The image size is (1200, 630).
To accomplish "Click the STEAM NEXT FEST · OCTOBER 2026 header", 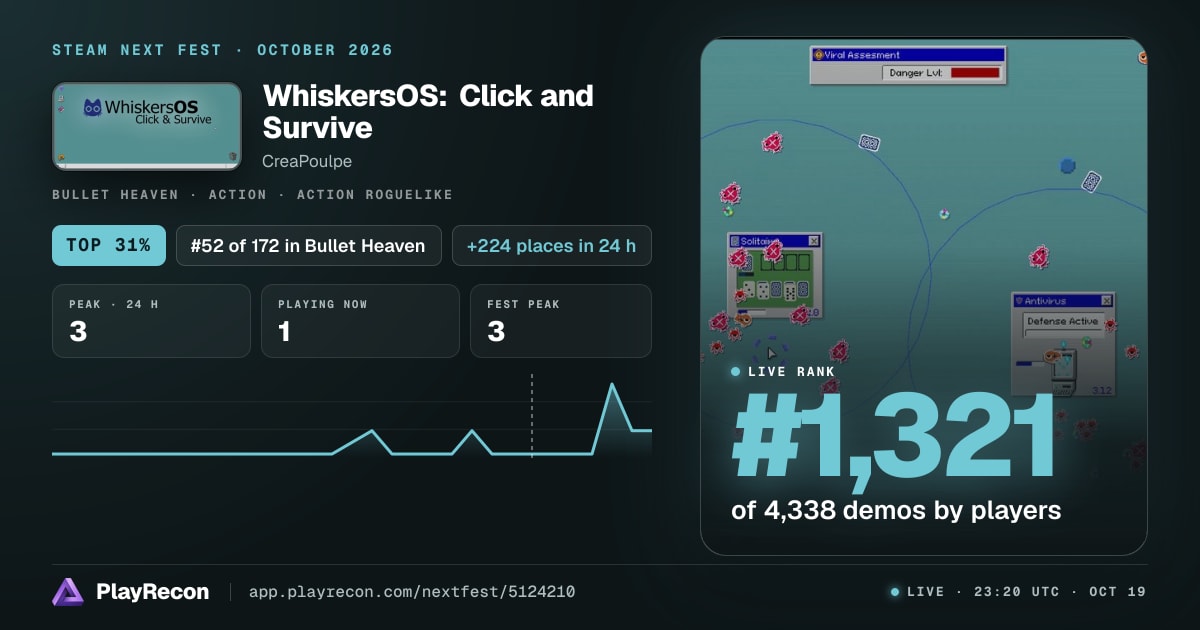I will [222, 50].
